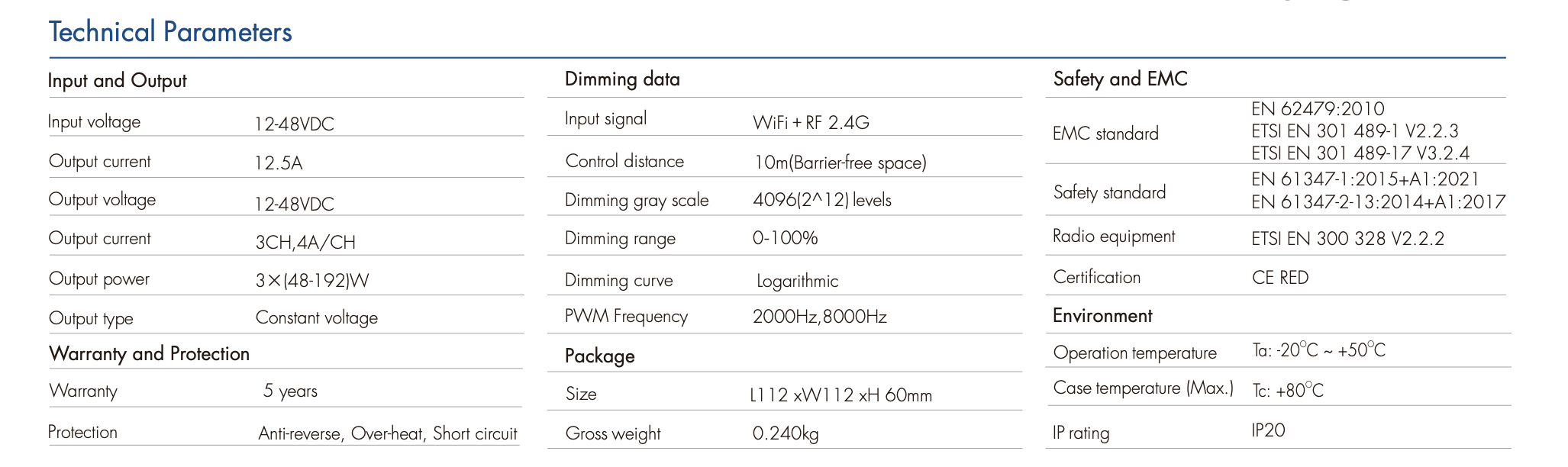The height and width of the screenshot is (467, 1568).
Task: Click the Logarithmic dimming curve value
Action: tap(797, 282)
